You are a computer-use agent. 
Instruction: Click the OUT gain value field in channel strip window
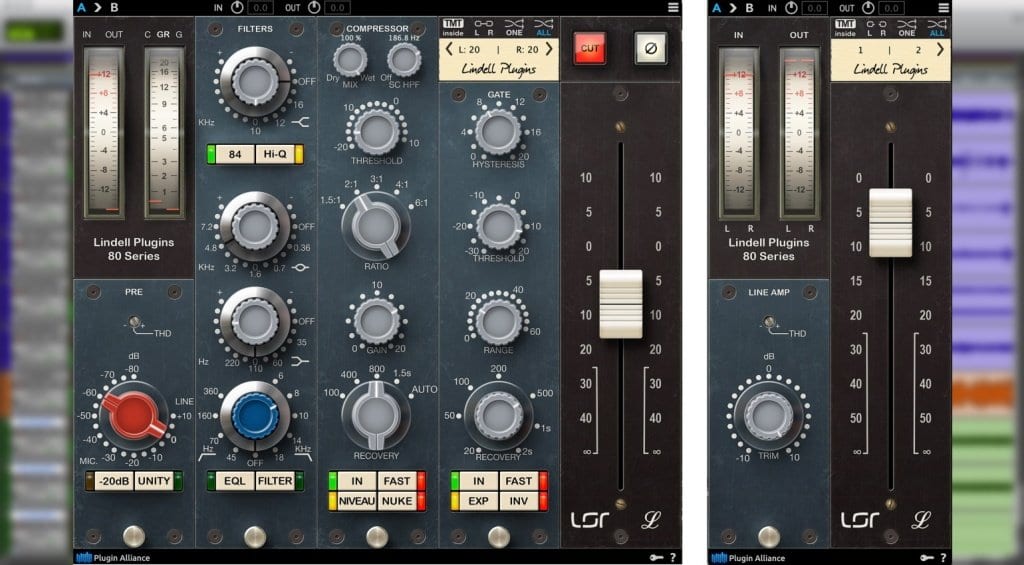[337, 8]
